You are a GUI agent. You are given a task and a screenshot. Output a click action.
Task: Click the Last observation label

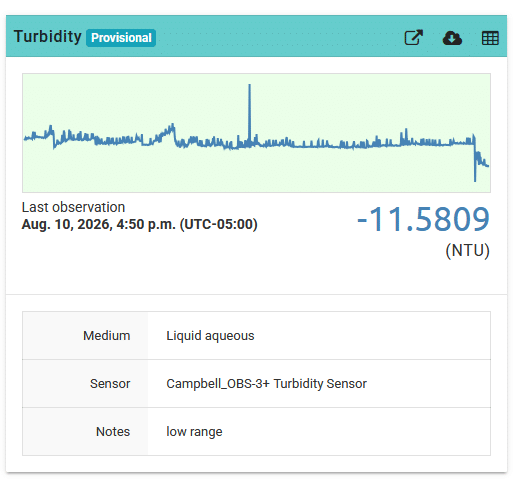pos(73,207)
